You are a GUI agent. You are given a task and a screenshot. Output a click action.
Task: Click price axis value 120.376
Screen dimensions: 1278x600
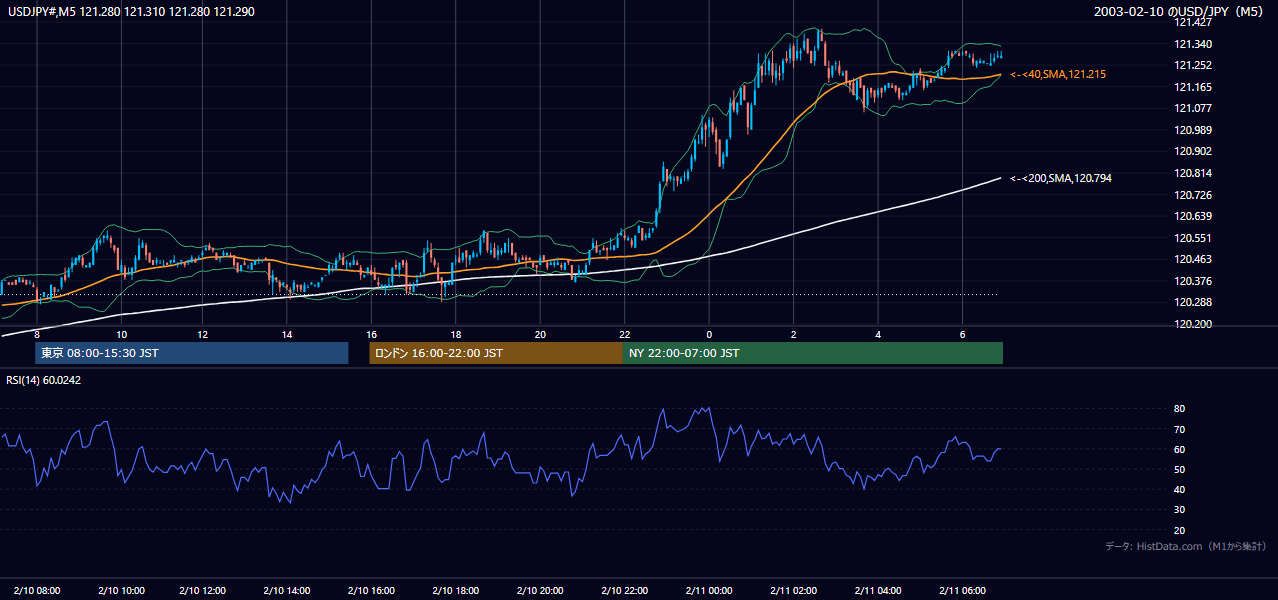pos(1192,281)
